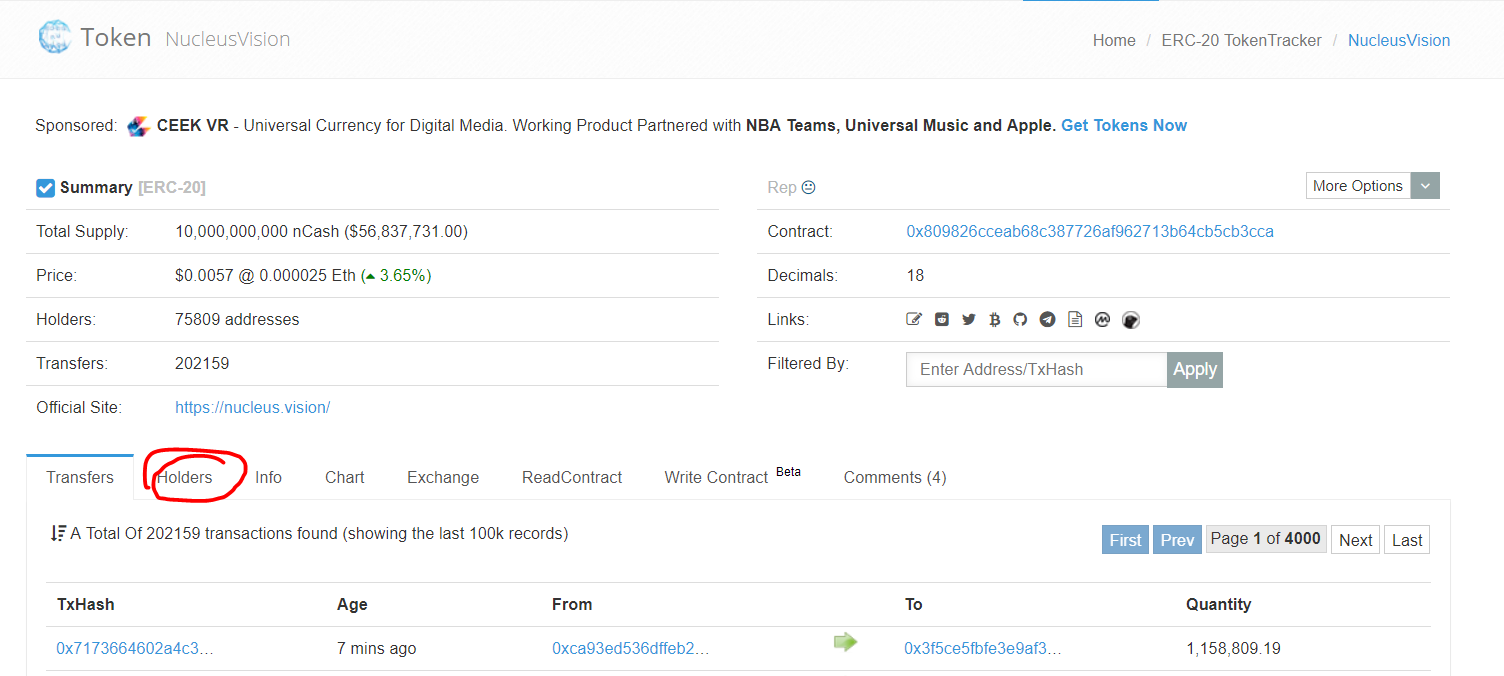Click the TxHash column header
Screen dimensions: 1504x676
point(85,604)
